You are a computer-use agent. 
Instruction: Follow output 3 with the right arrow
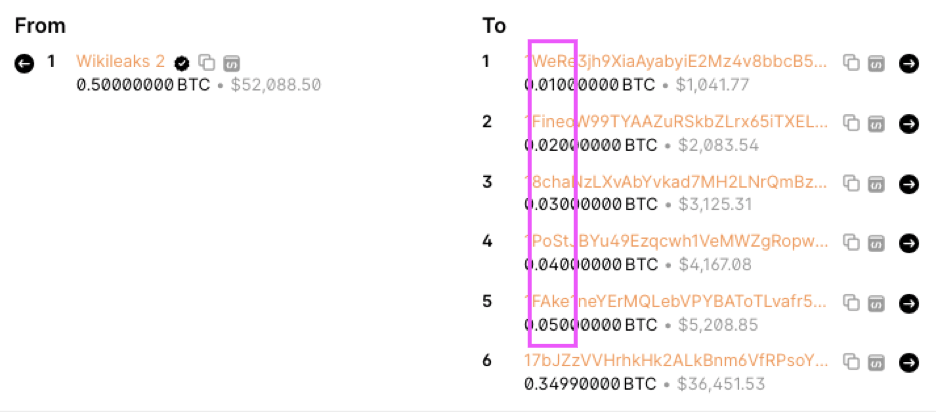(x=909, y=183)
